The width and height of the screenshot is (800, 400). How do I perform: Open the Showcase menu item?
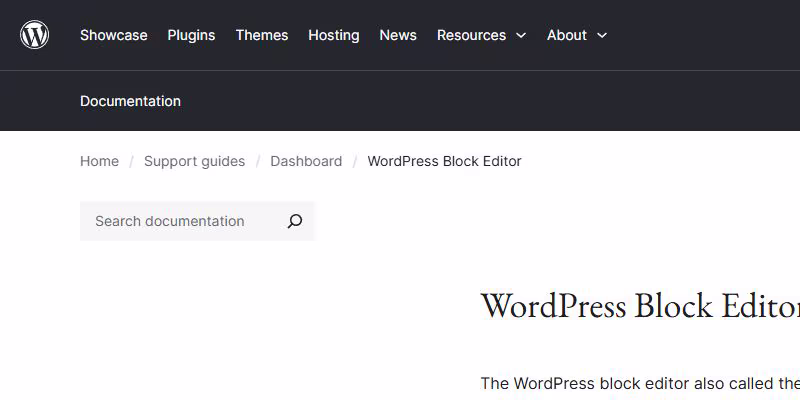click(x=114, y=35)
